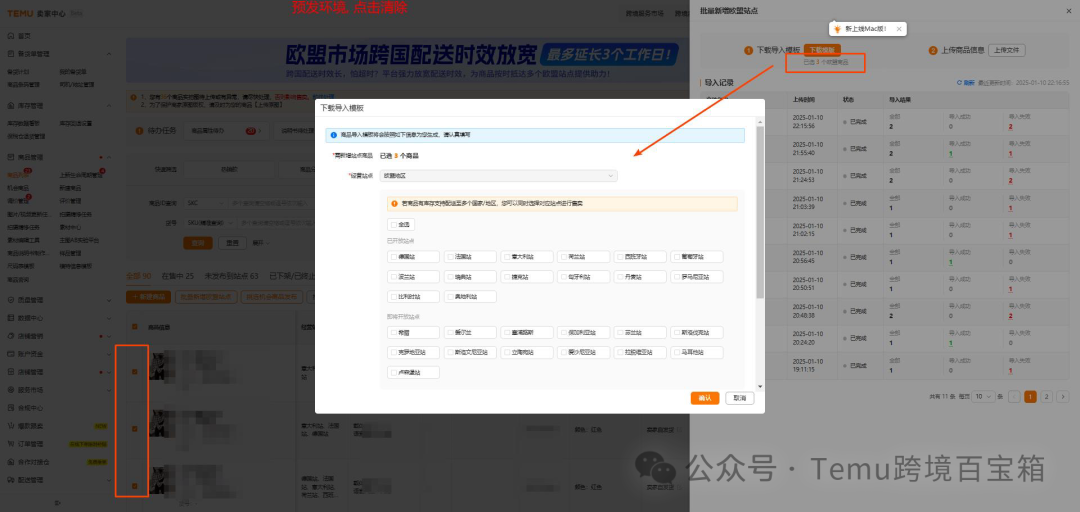Viewport: 1080px width, 512px height.
Task: Click the 欧盟市场跨国配送时效放宽 banner
Action: click(x=406, y=60)
